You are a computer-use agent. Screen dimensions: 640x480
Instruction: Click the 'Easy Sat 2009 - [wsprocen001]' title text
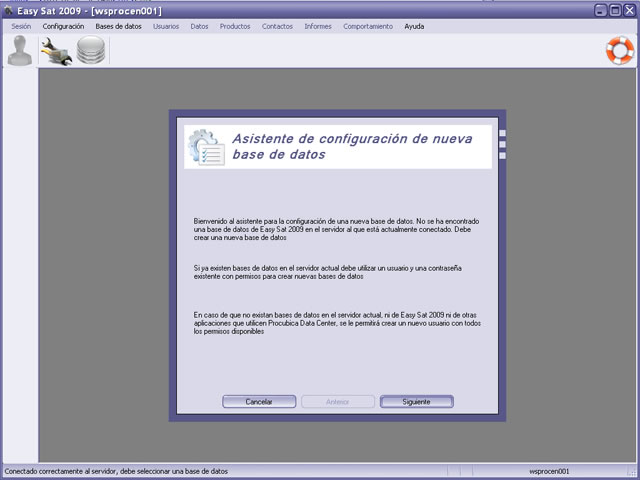coord(89,11)
